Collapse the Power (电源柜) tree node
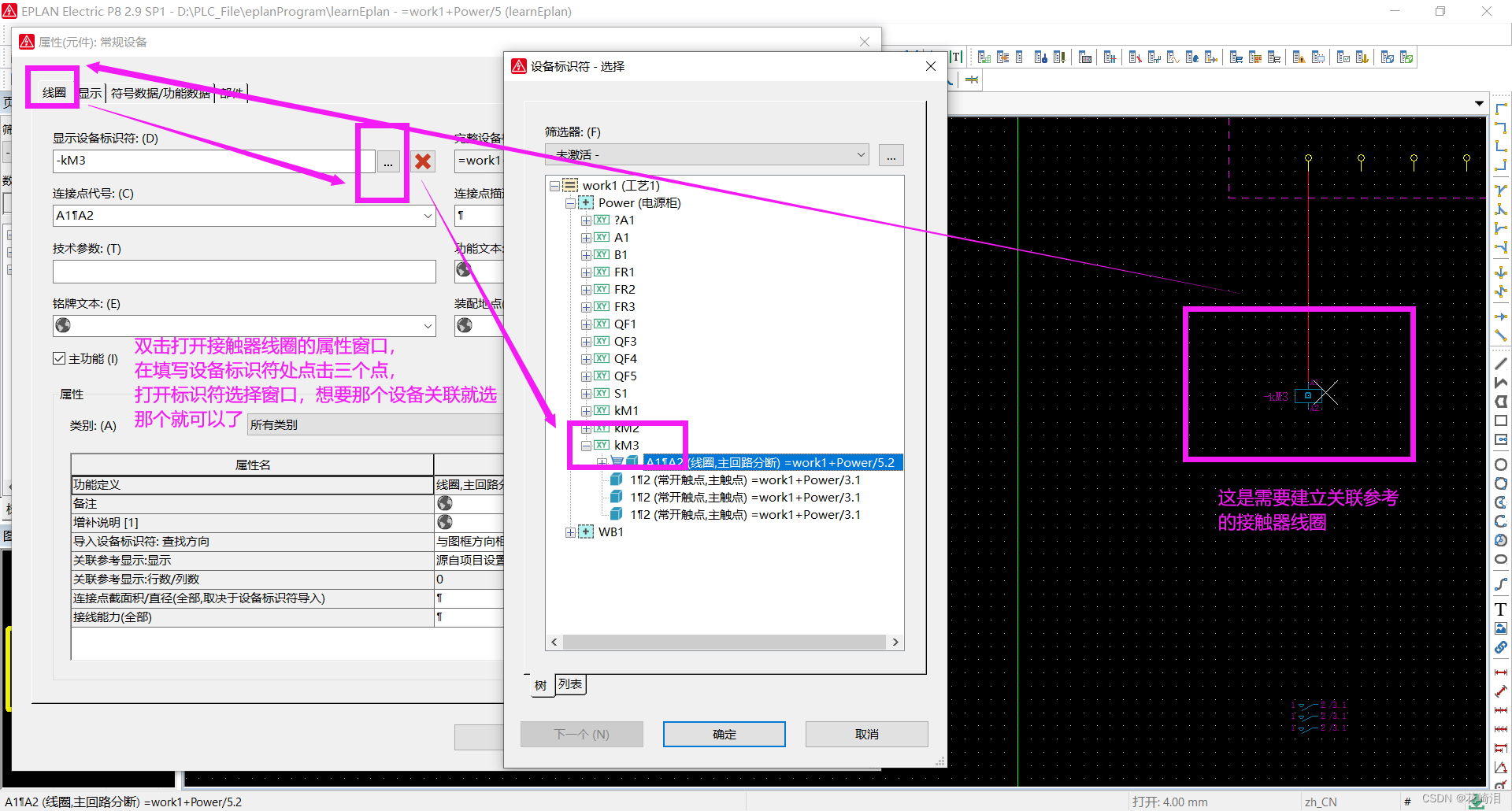Viewport: 1512px width, 811px height. click(570, 203)
